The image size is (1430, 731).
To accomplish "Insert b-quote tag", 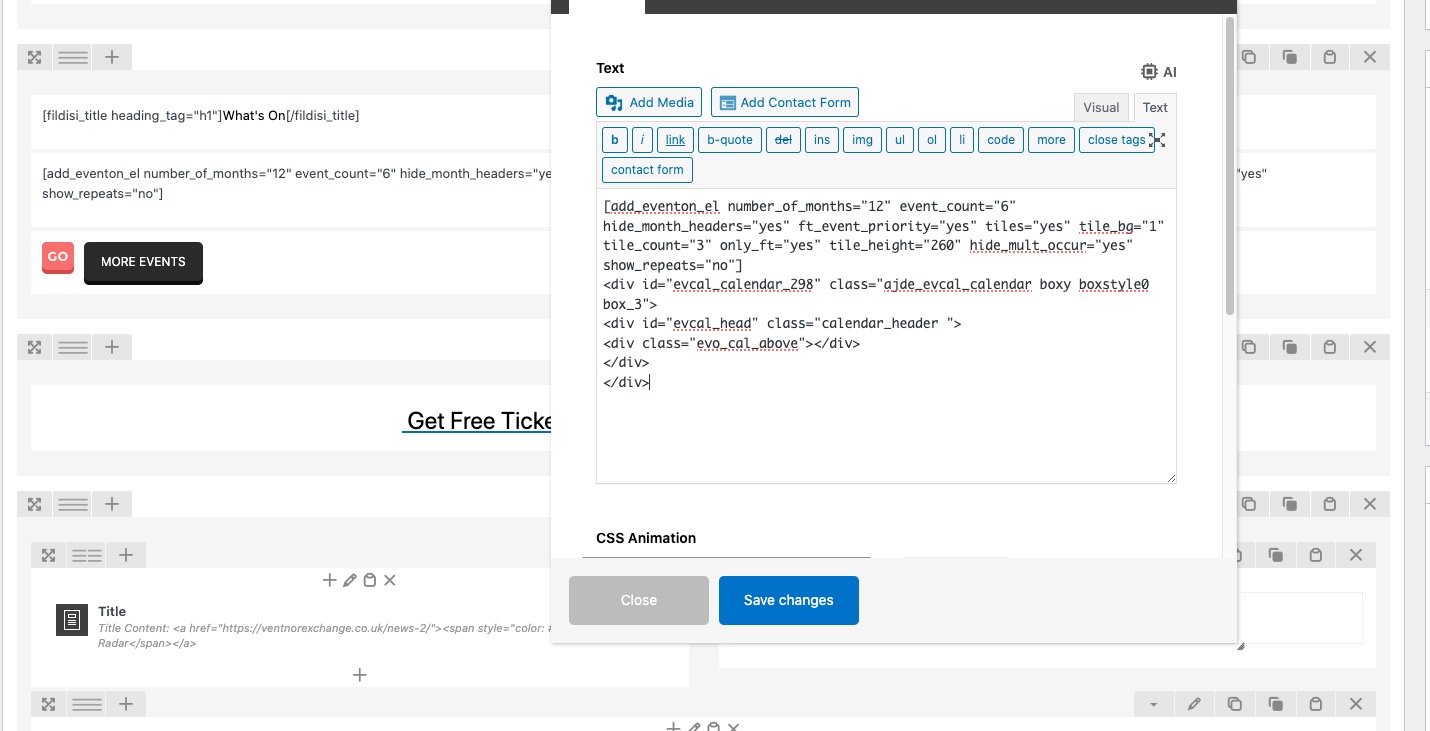I will pyautogui.click(x=730, y=140).
